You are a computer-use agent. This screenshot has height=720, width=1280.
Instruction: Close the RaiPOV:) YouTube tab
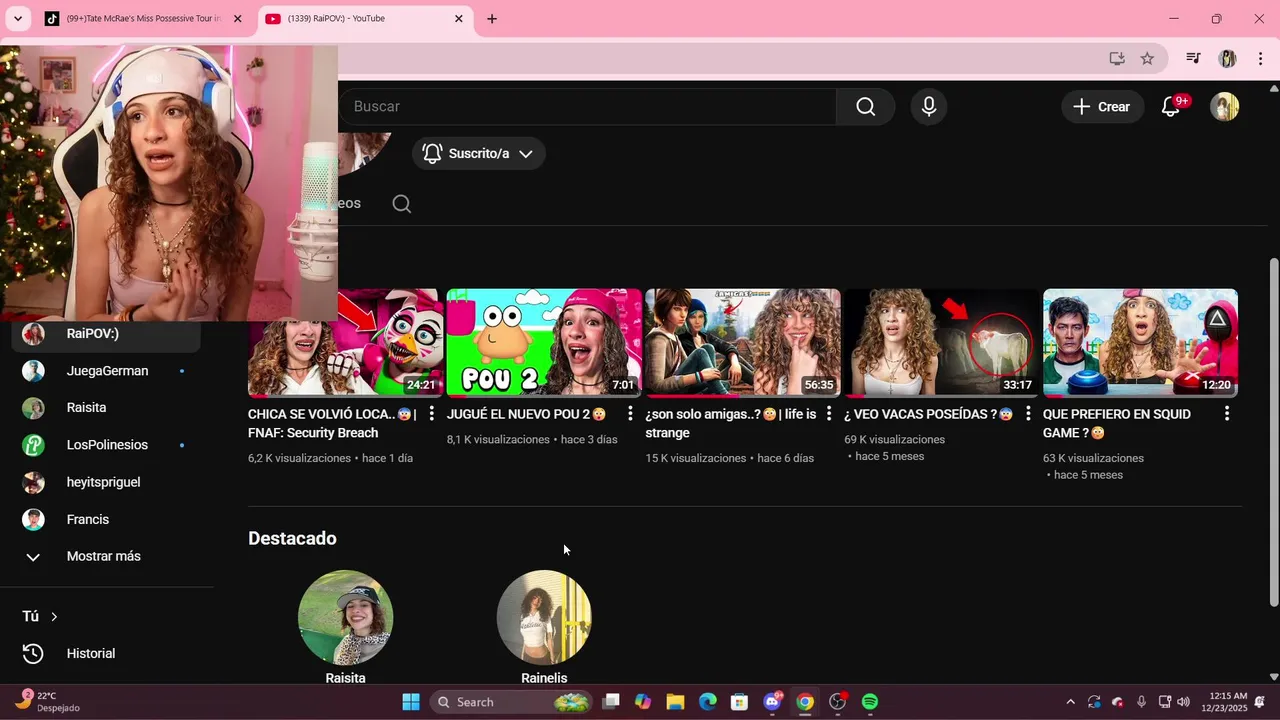tap(459, 19)
